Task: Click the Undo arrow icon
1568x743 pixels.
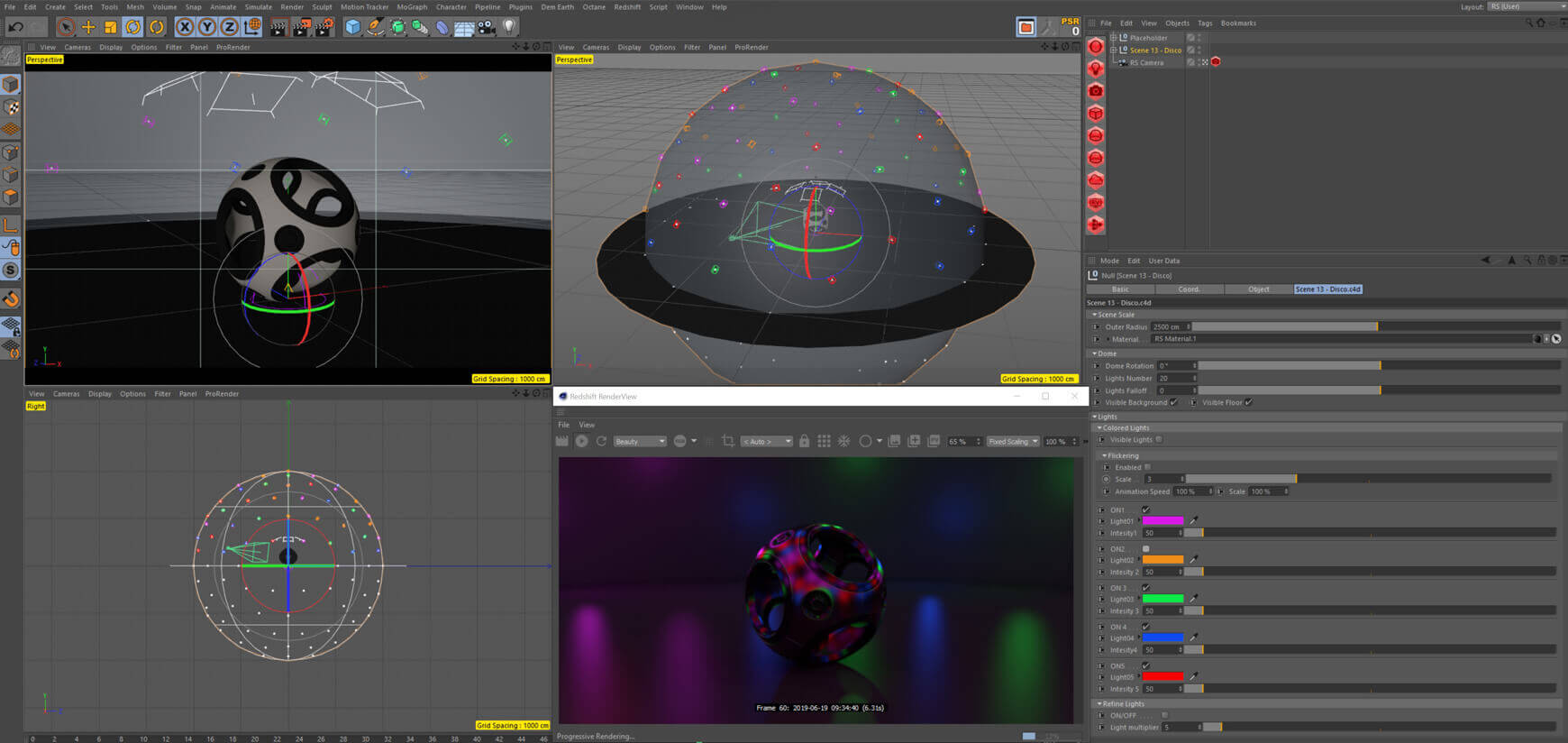Action: 15,27
